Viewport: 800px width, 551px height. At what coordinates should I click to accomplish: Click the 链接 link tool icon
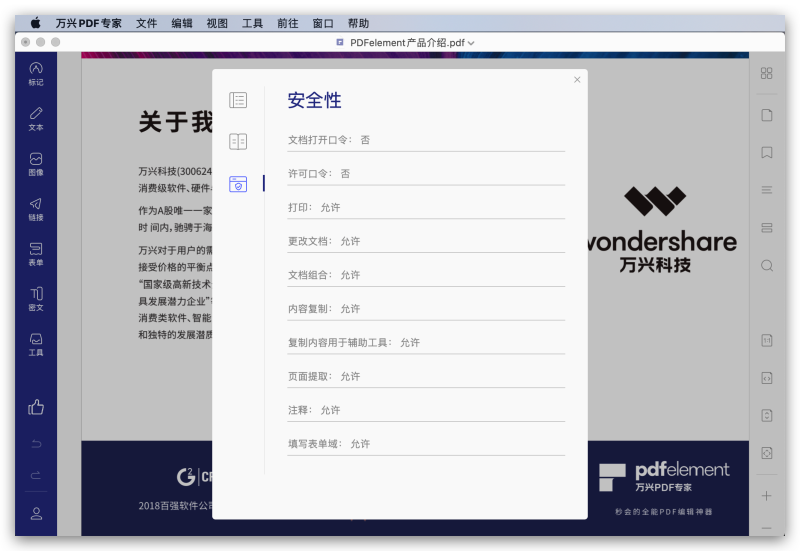click(x=36, y=209)
